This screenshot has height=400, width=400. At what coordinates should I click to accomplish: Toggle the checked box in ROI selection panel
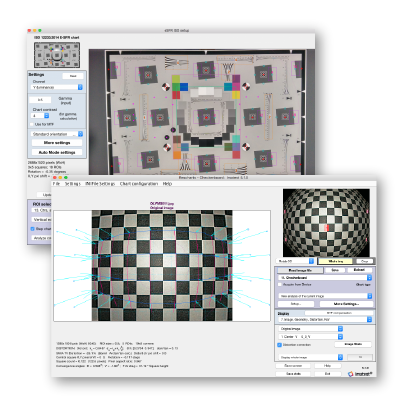[32, 229]
